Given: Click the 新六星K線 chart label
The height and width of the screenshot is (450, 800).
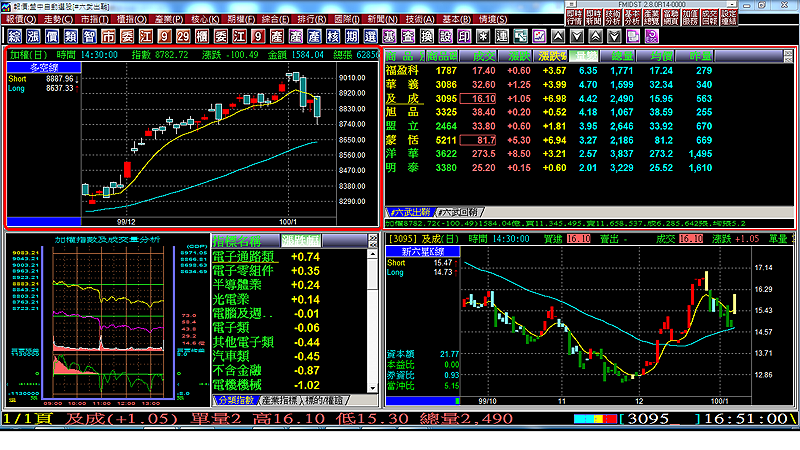Looking at the screenshot, I should (423, 252).
